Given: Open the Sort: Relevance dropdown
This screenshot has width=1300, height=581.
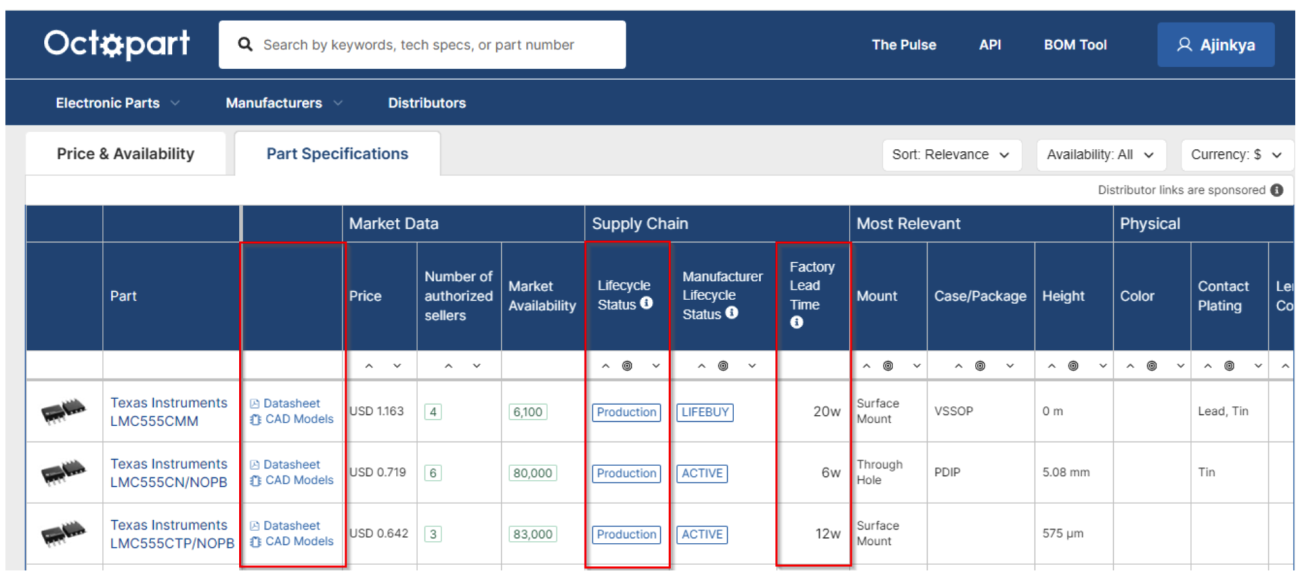Looking at the screenshot, I should click(952, 155).
